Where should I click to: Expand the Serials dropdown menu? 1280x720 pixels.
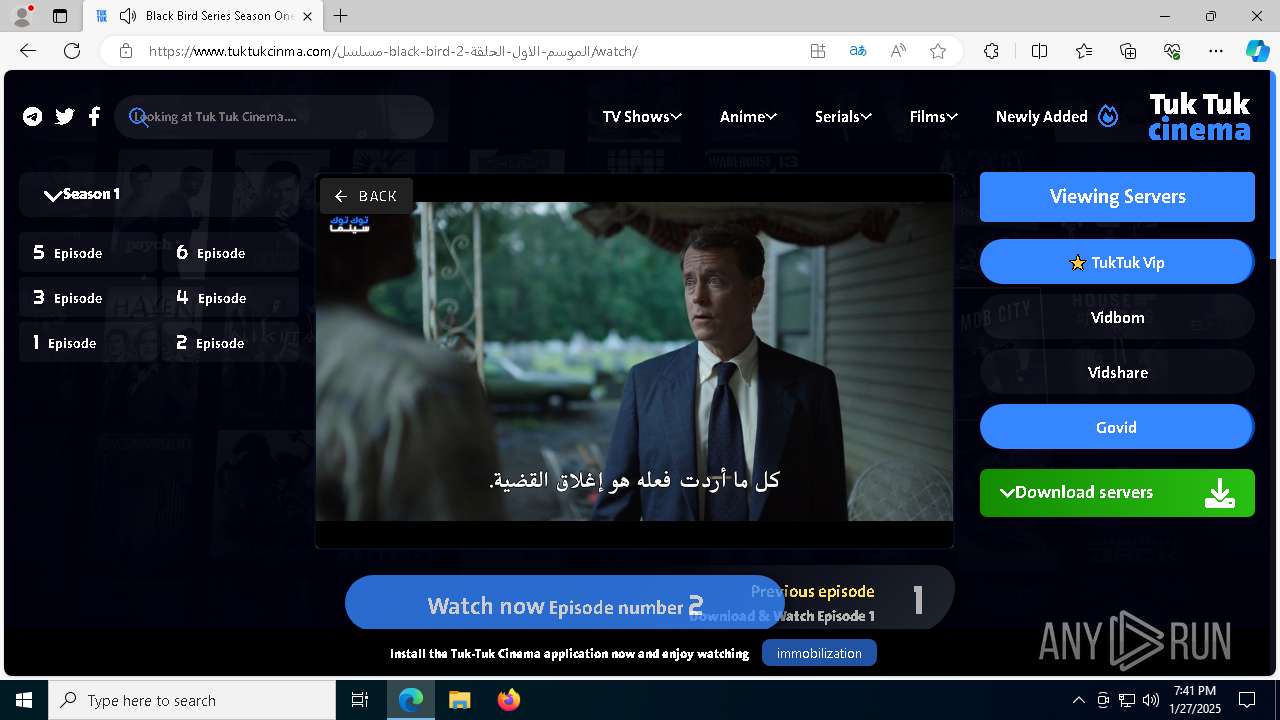(x=843, y=117)
